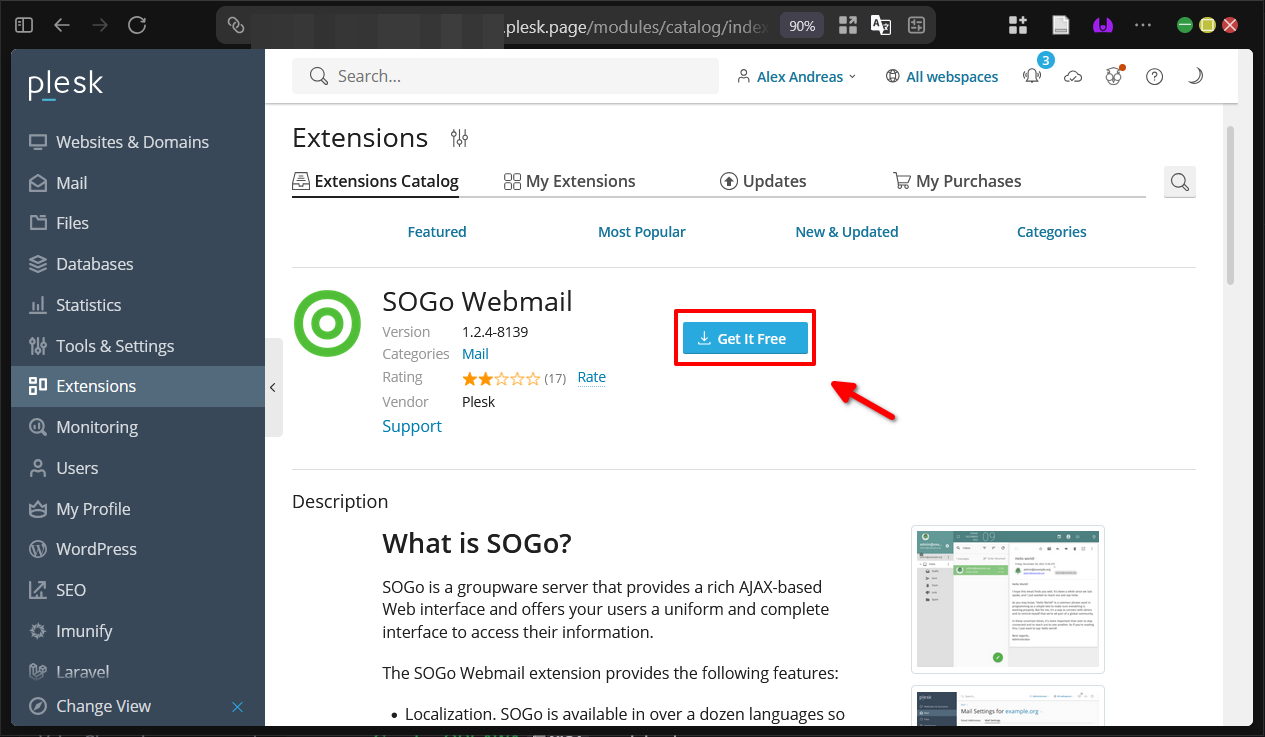
Task: Open WordPress in the sidebar
Action: tap(138, 549)
